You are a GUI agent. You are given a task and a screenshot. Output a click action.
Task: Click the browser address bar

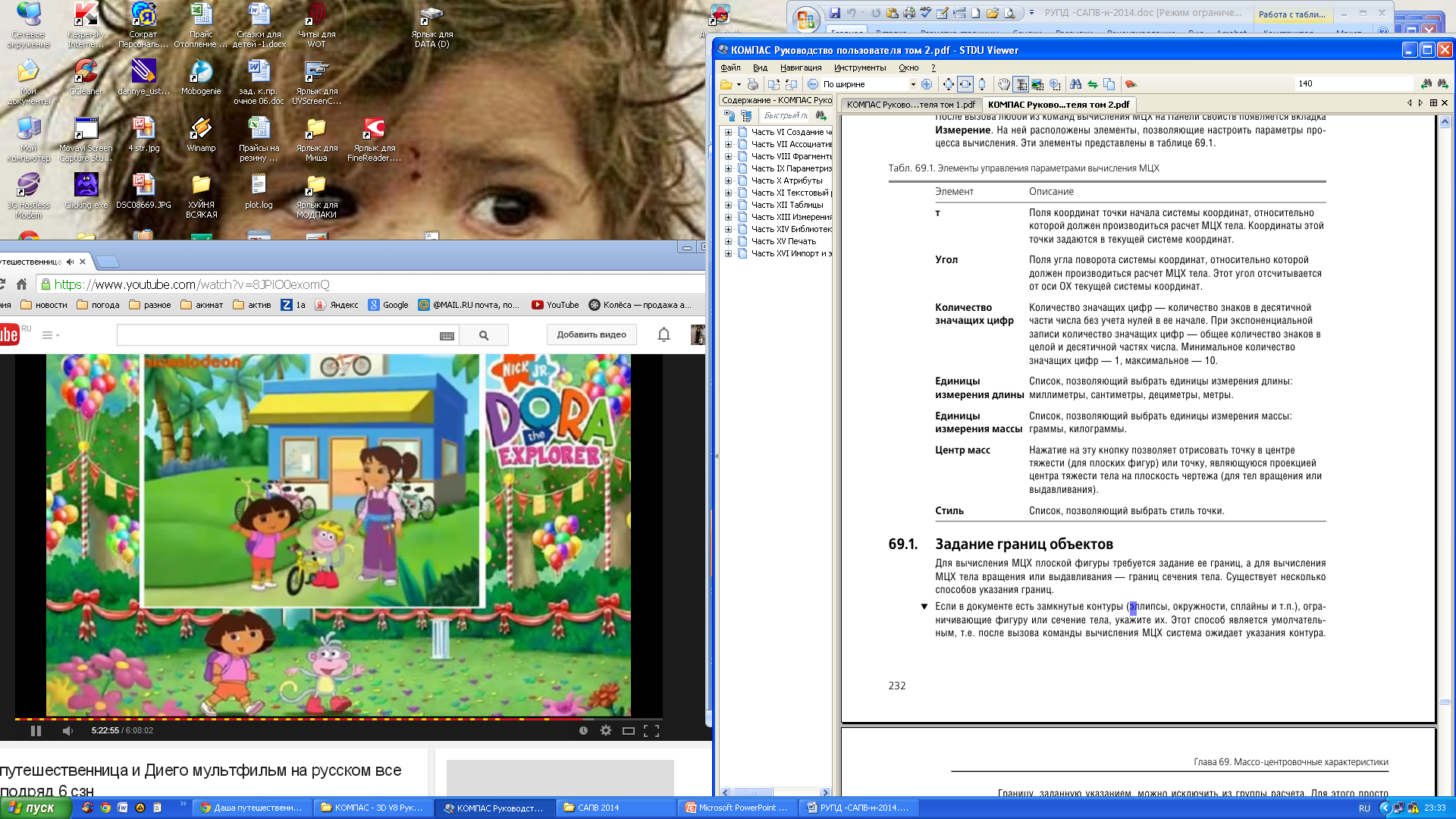[372, 284]
